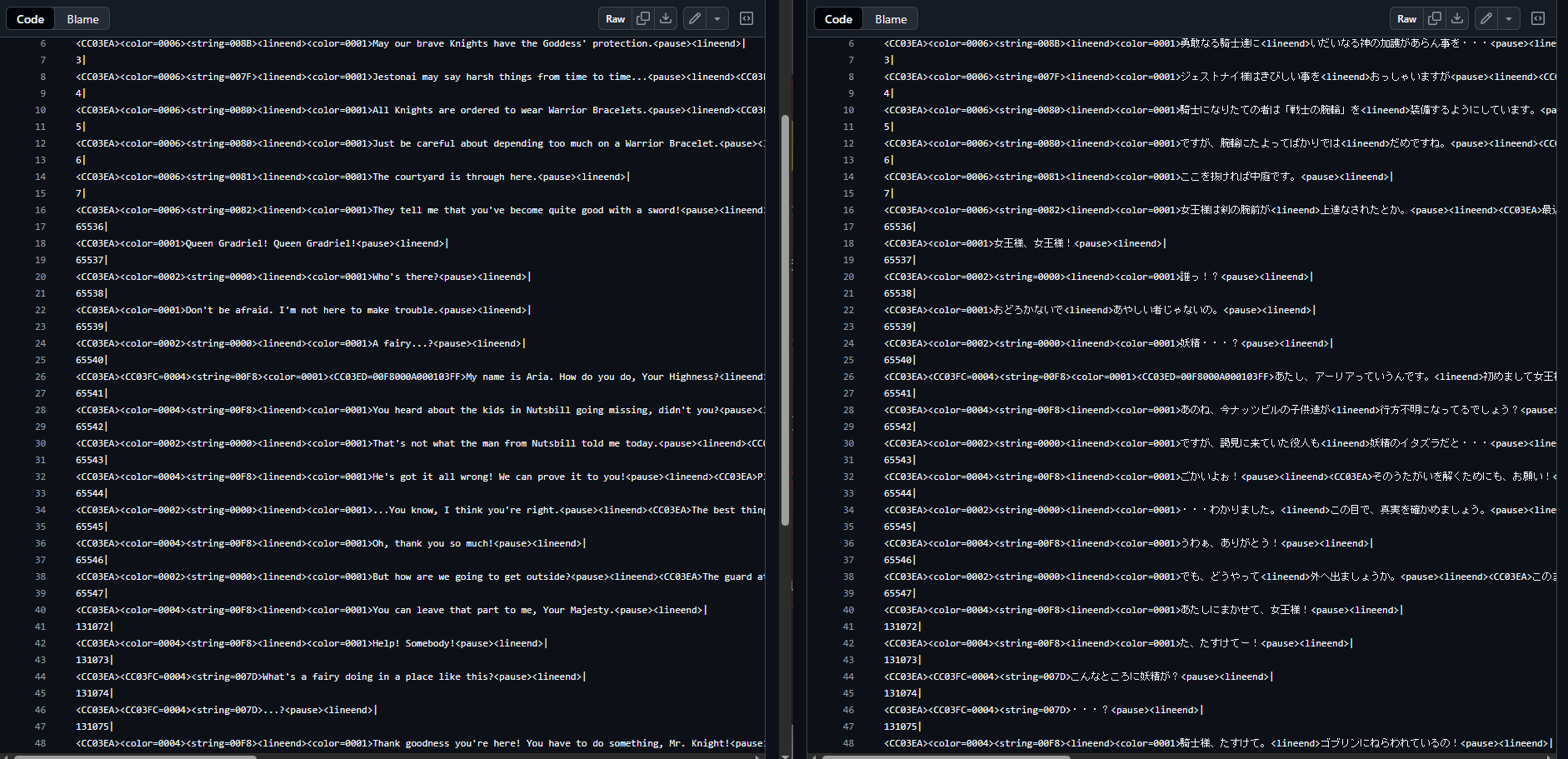Edit file with pencil icon, right pane
Screen dimensions: 1568x759
[x=1486, y=18]
